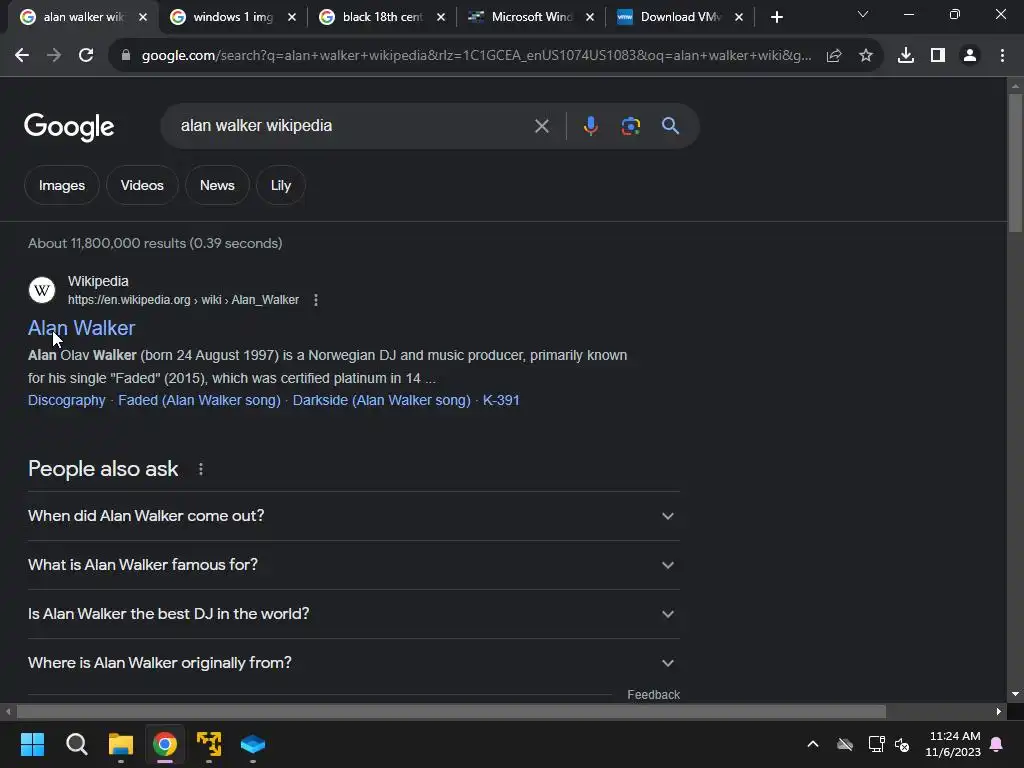Go to Google homepage logo
This screenshot has height=768, width=1024.
coord(69,127)
